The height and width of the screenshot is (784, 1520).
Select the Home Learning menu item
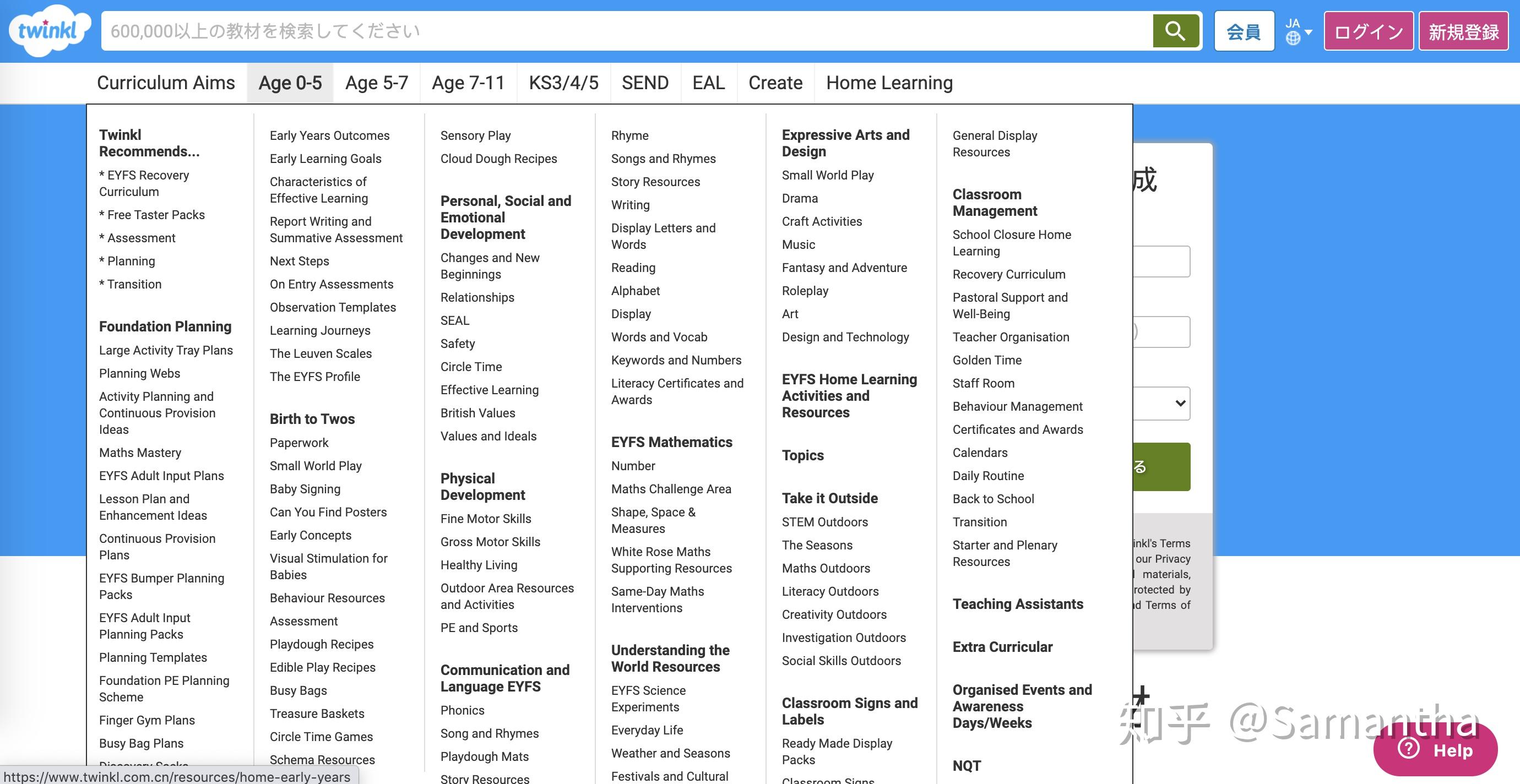point(889,83)
